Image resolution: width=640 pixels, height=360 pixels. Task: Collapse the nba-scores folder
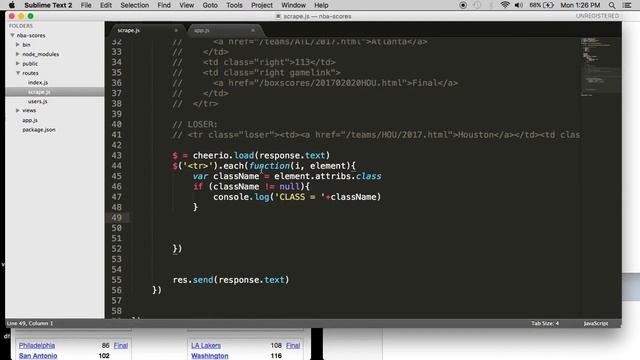[12, 36]
